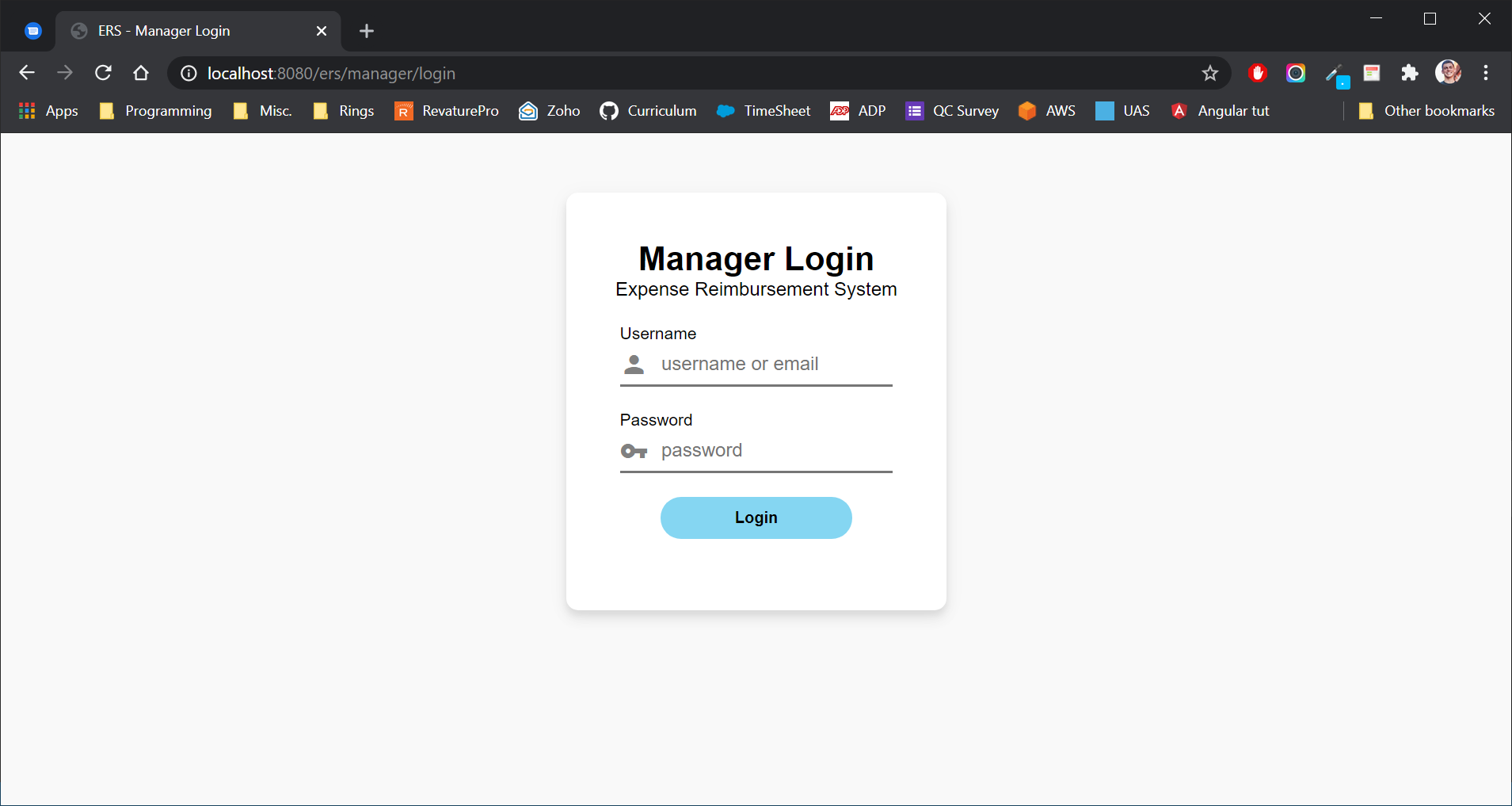The height and width of the screenshot is (806, 1512).
Task: Open the Misc. bookmarks folder
Action: coord(263,111)
